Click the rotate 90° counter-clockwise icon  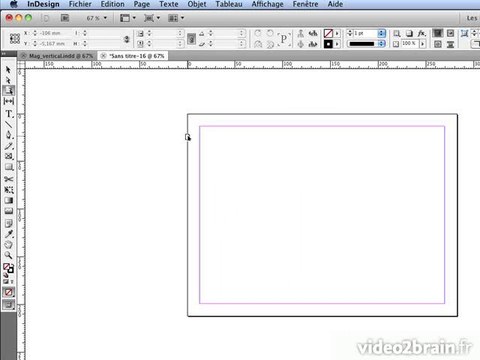270,33
